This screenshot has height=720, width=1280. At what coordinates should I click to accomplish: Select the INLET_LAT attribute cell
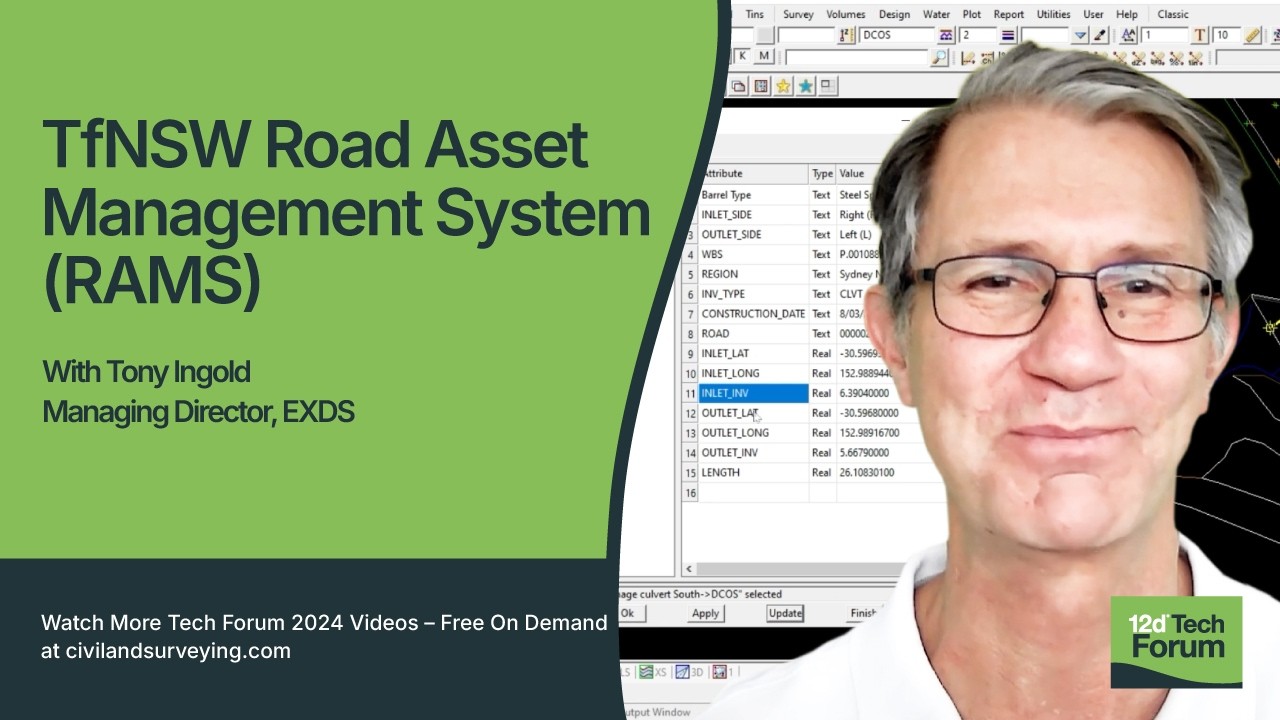pos(754,354)
